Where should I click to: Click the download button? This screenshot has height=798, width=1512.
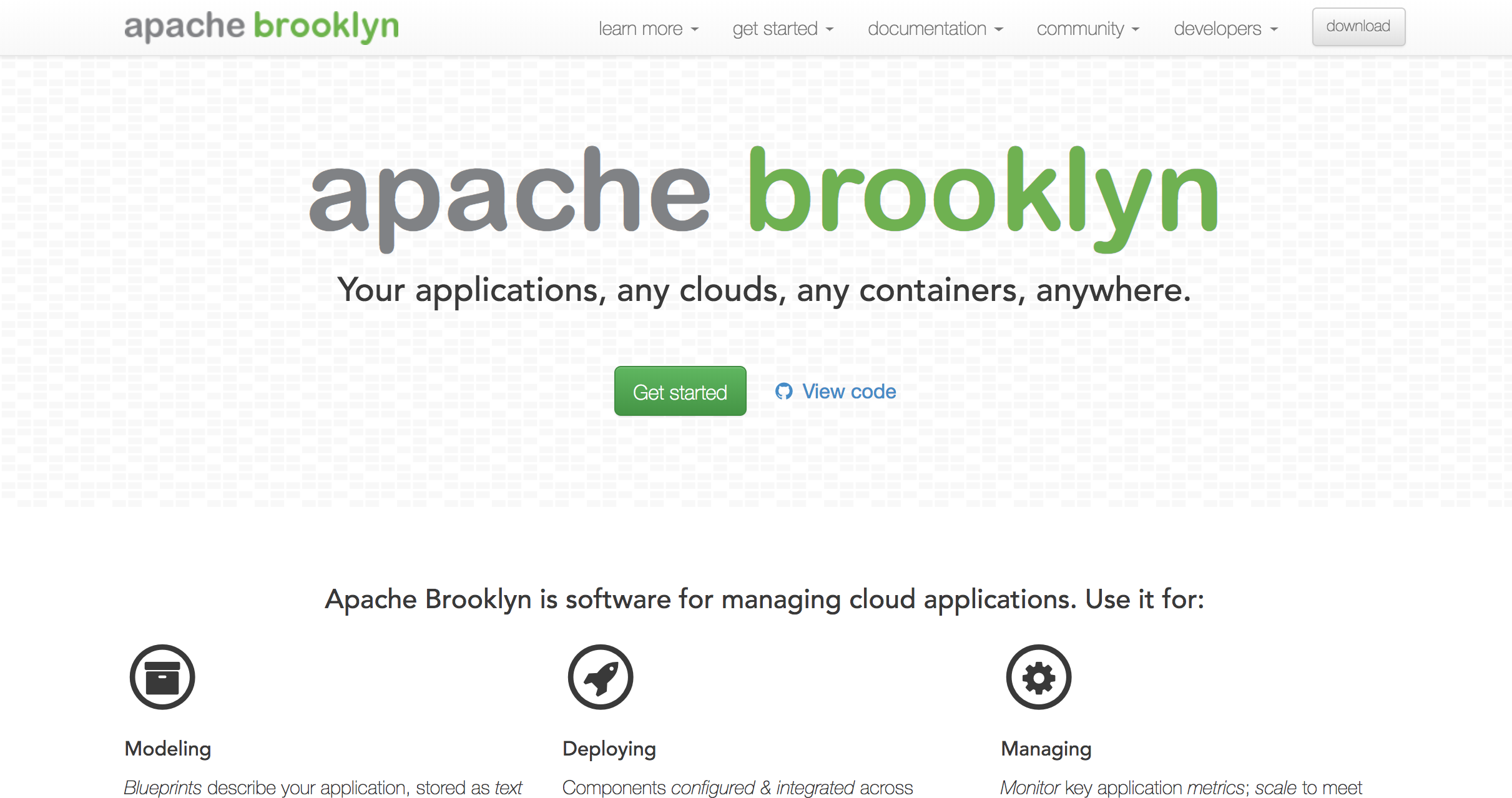click(1358, 27)
